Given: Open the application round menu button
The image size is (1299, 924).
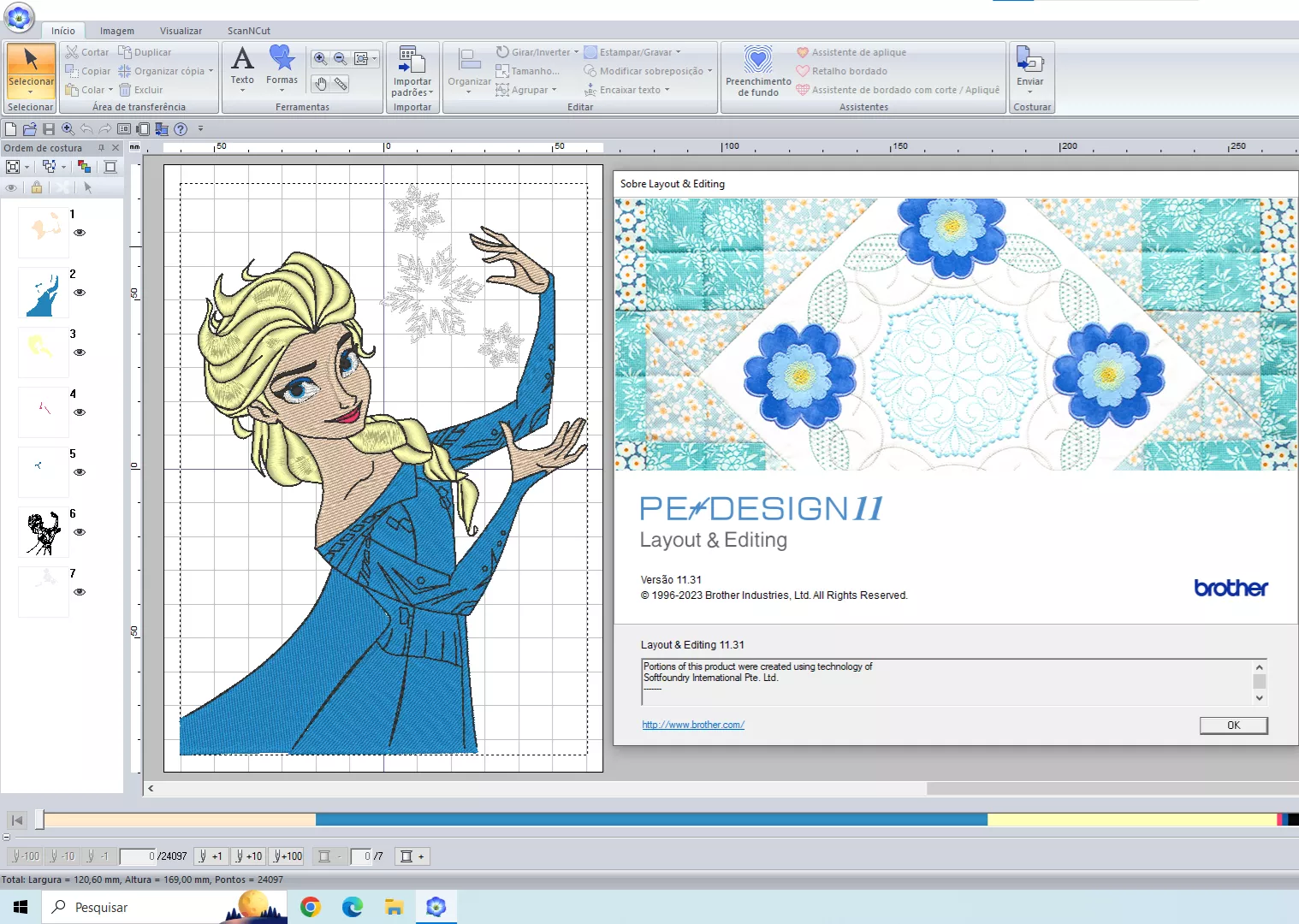Looking at the screenshot, I should [19, 17].
